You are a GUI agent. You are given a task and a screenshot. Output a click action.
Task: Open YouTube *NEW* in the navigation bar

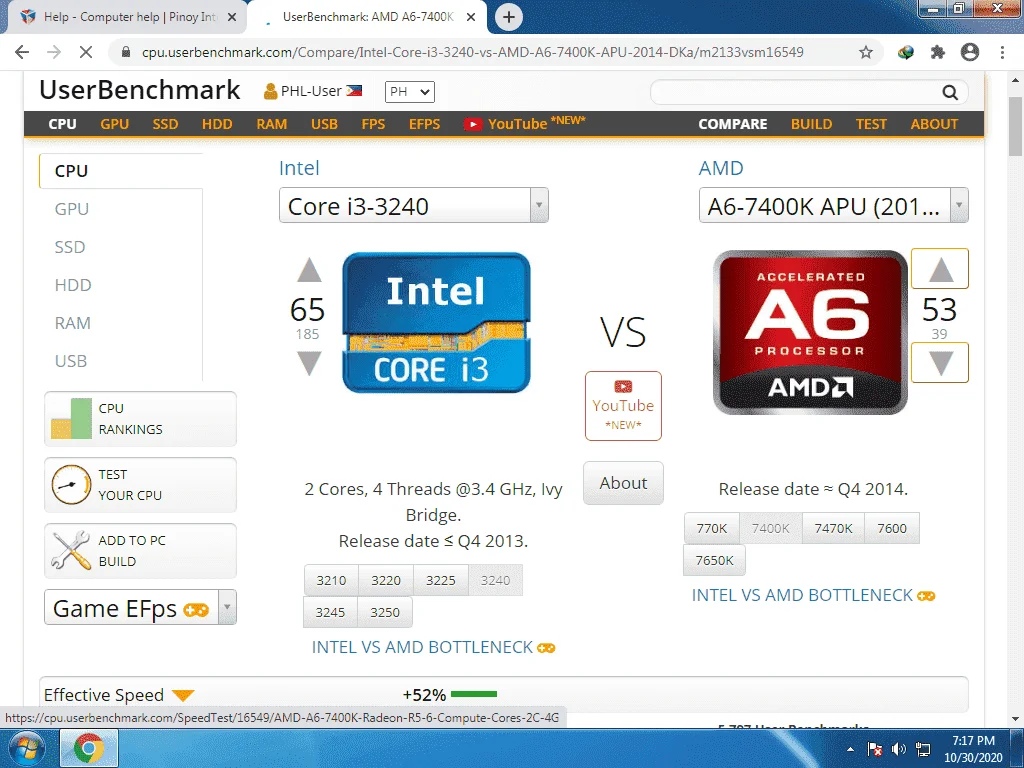pyautogui.click(x=524, y=123)
